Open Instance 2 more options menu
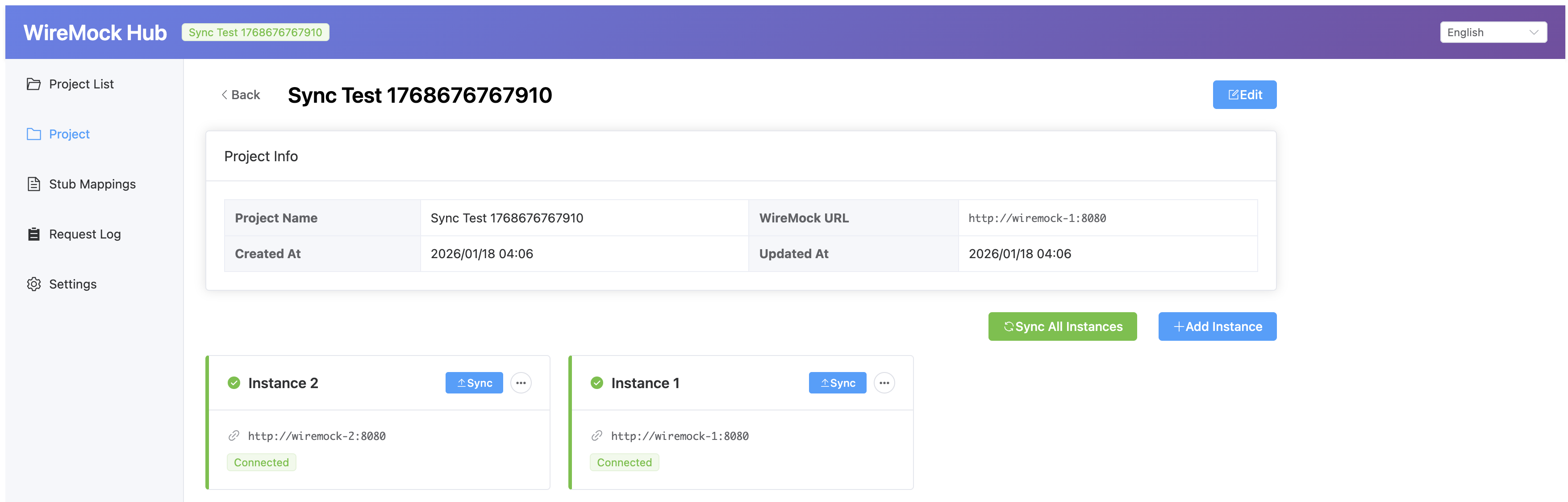The width and height of the screenshot is (1568, 502). coord(521,383)
